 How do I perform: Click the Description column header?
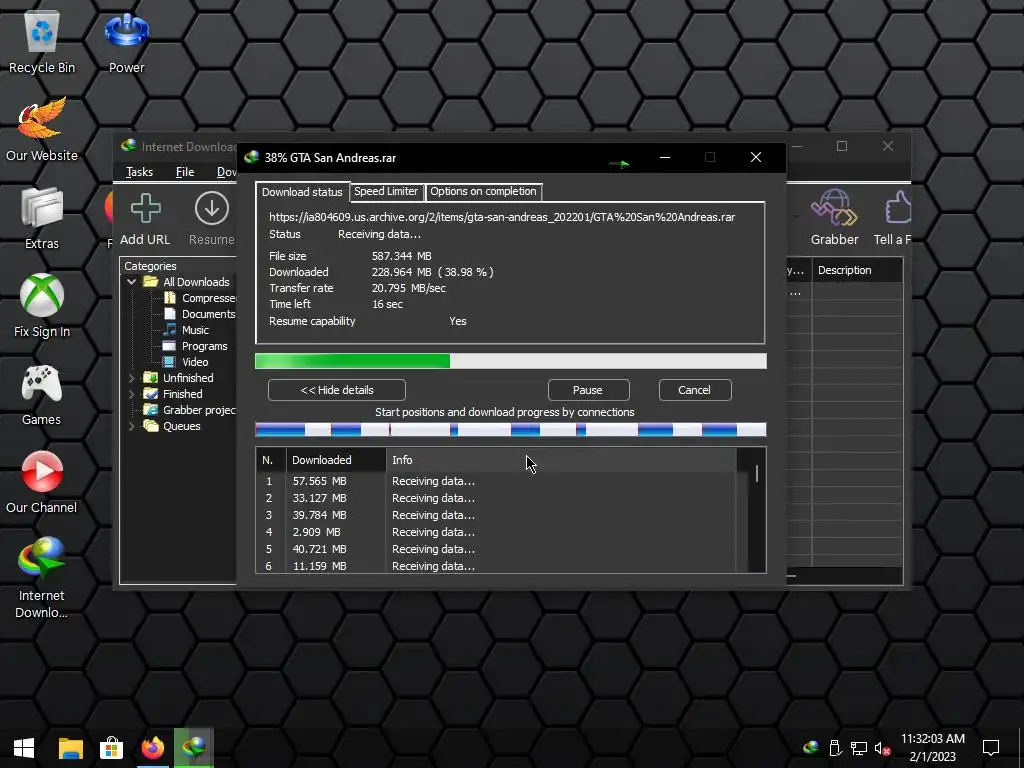[857, 270]
